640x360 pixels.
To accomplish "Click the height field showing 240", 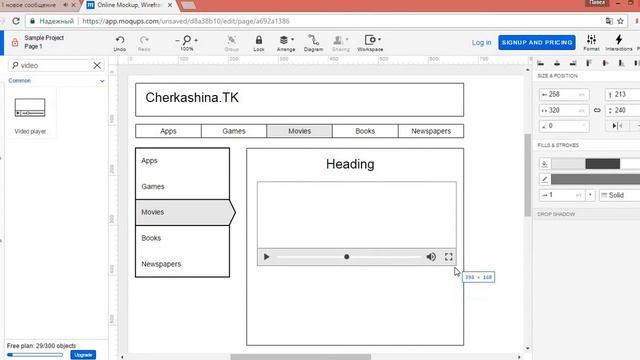I will tap(622, 110).
